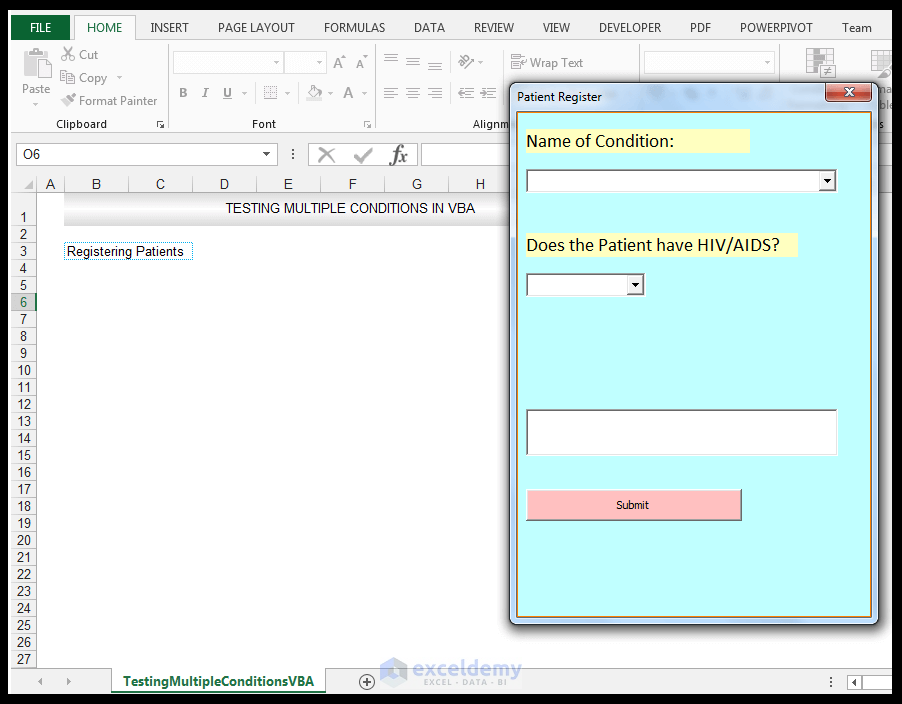Click the Borders icon
The height and width of the screenshot is (704, 902).
tap(270, 93)
